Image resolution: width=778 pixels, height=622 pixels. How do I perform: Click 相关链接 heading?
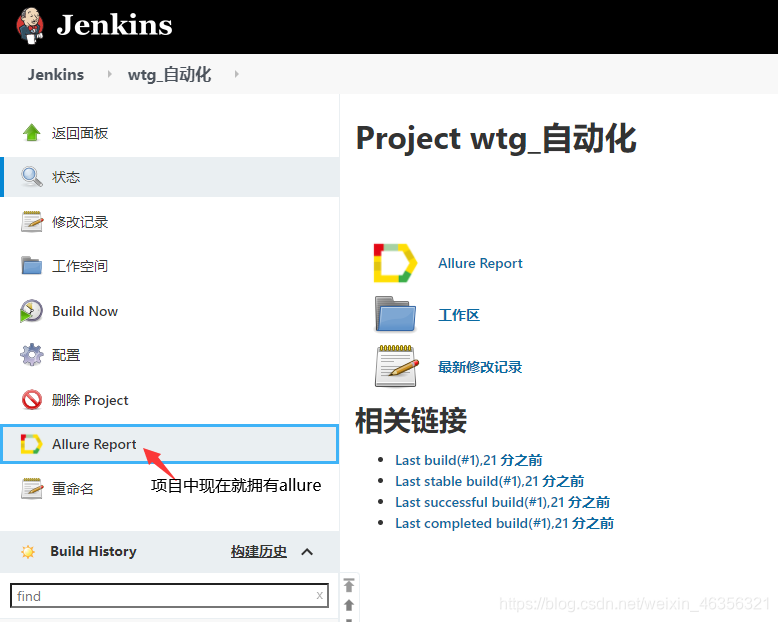tap(411, 421)
